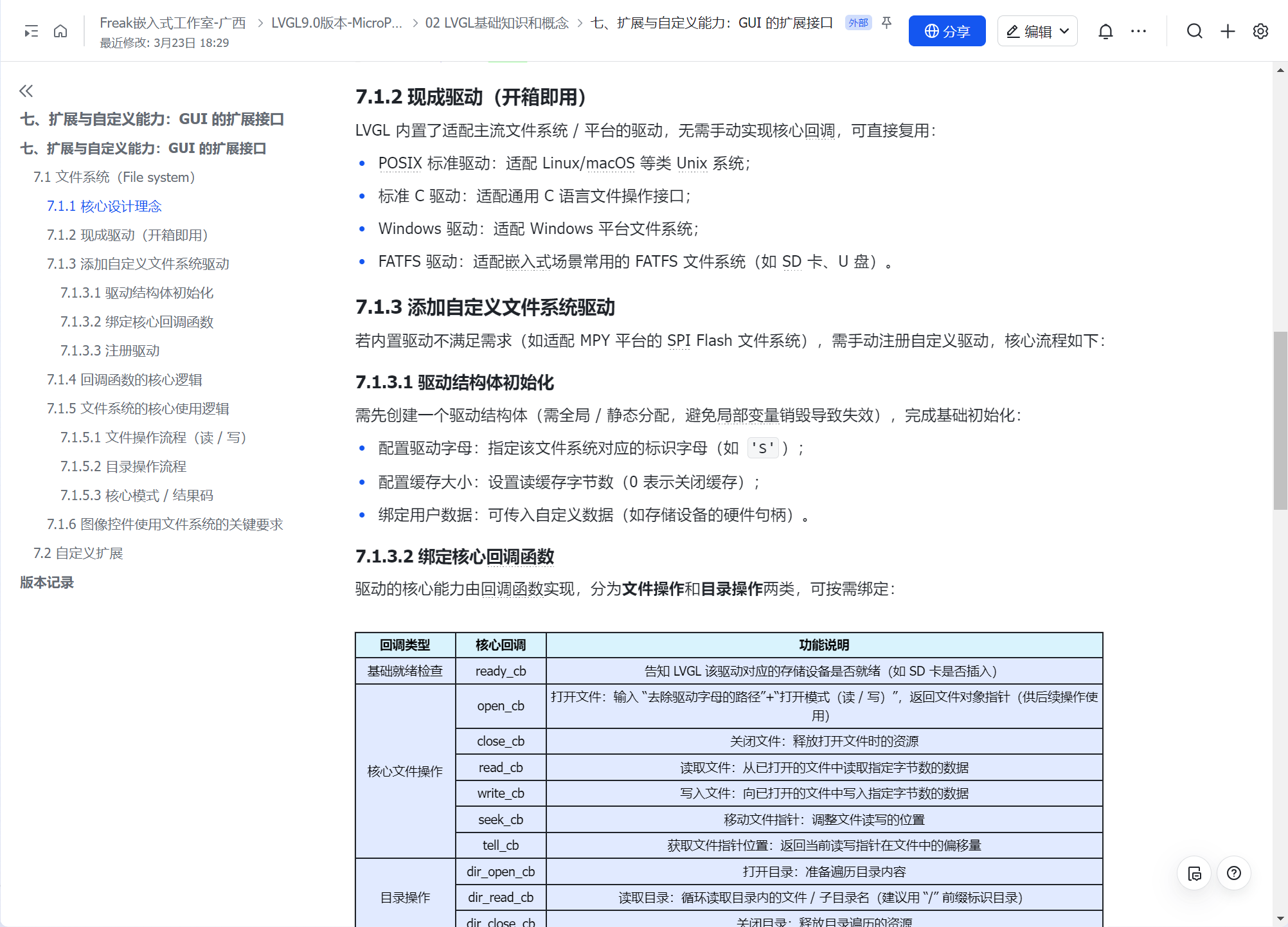
Task: Open the more options ellipsis menu
Action: (x=1138, y=31)
